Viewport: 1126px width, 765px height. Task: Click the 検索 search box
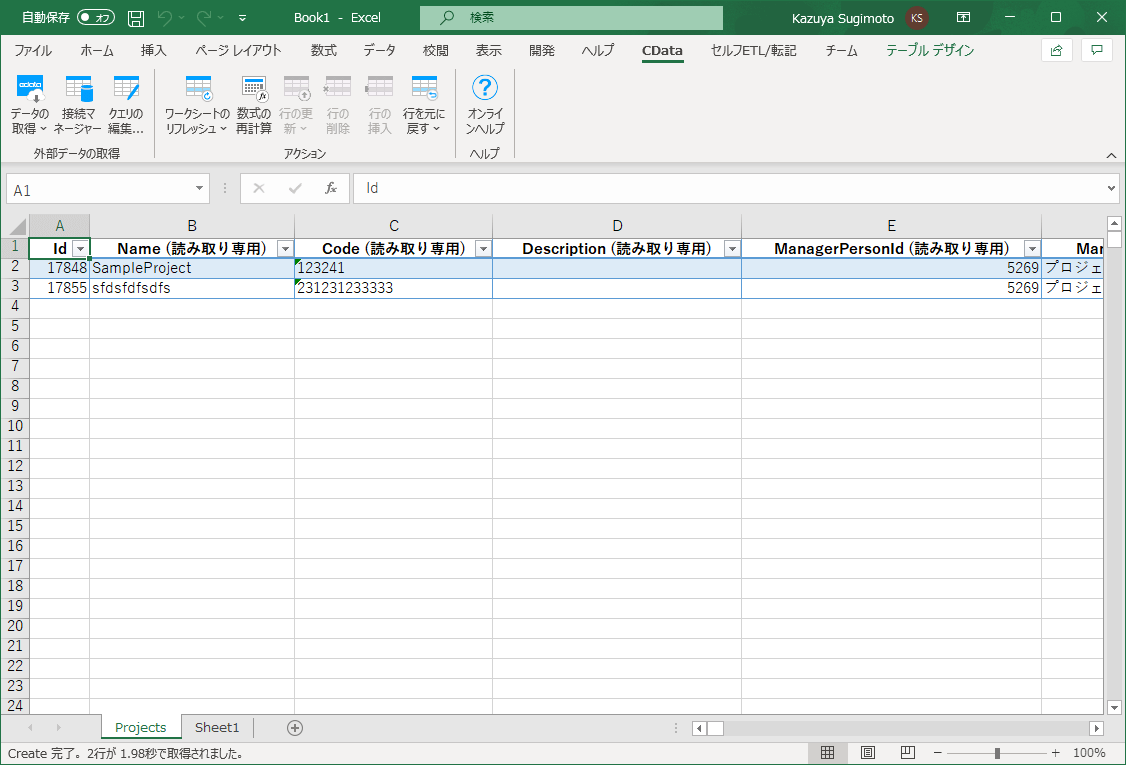[572, 17]
